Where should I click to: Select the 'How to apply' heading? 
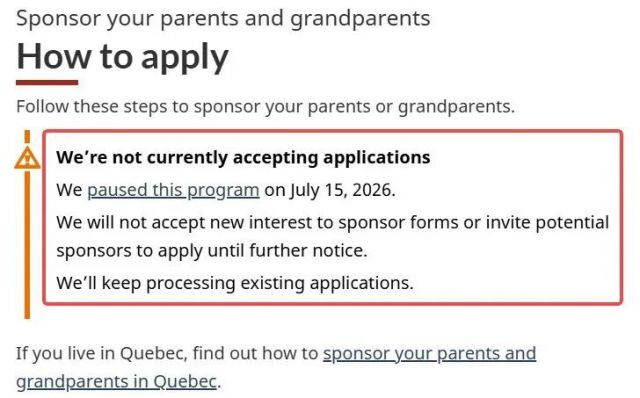pyautogui.click(x=122, y=57)
